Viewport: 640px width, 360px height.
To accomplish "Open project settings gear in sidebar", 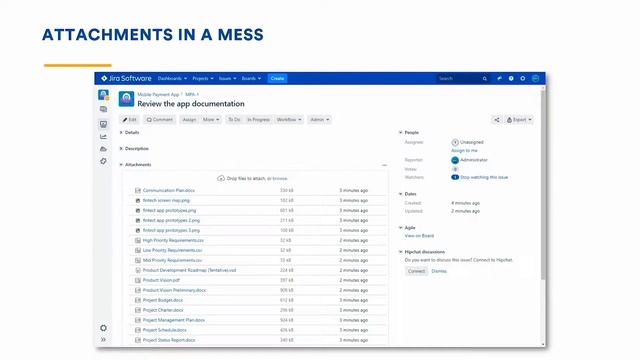I will coord(103,328).
